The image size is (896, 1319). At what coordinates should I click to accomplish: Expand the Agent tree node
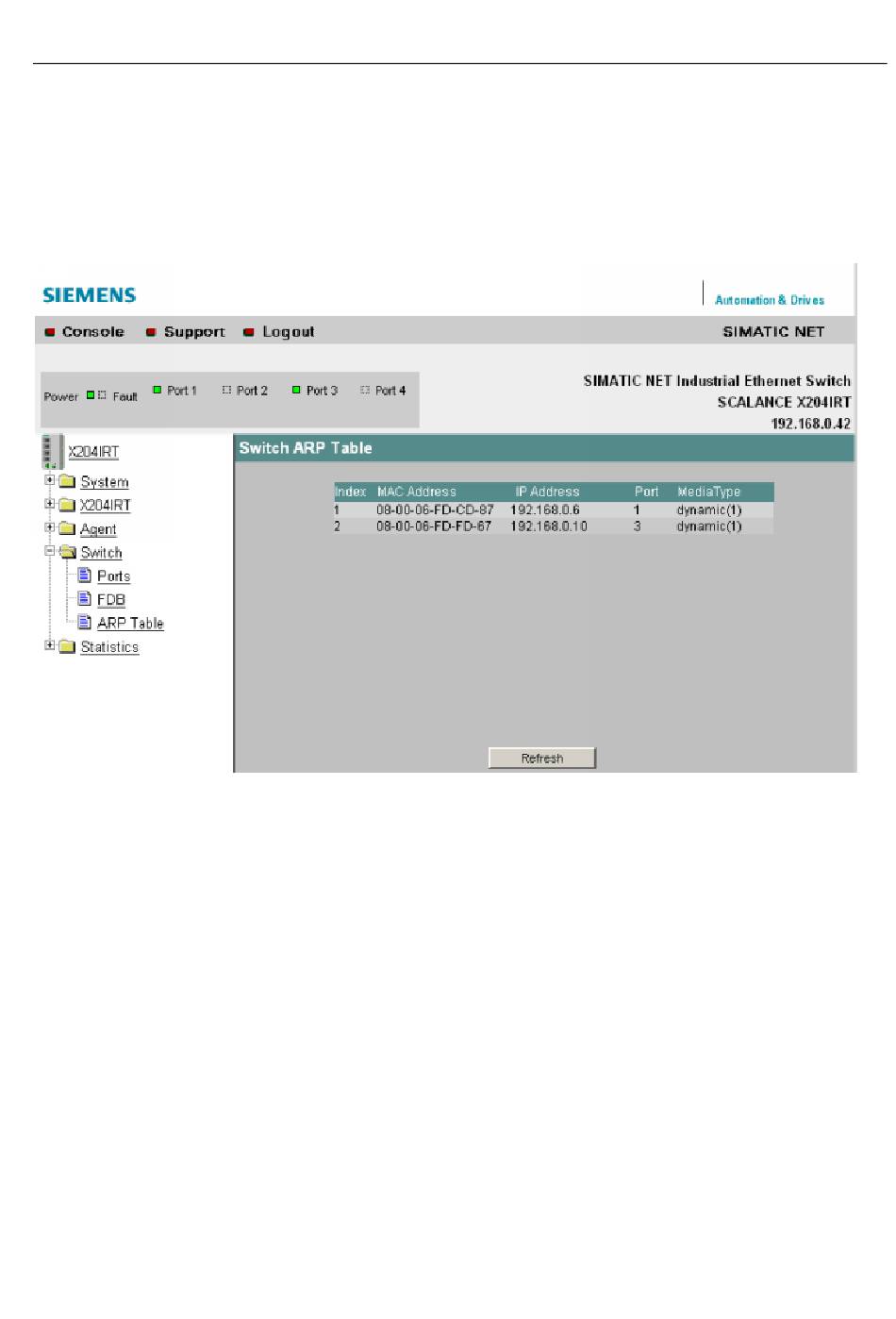50,527
